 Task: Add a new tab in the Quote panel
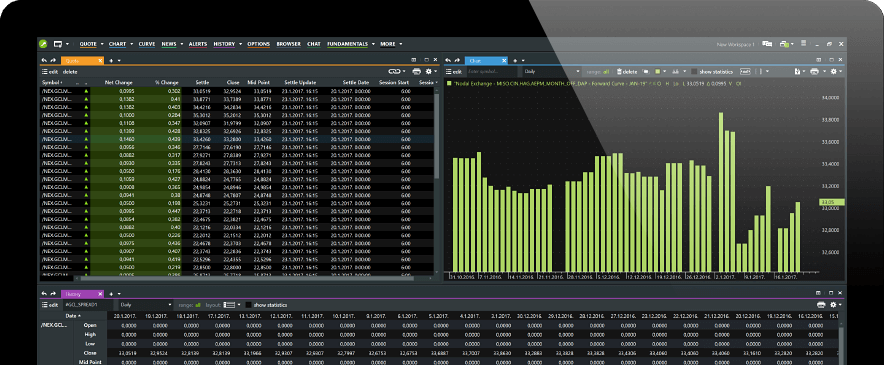coord(111,60)
